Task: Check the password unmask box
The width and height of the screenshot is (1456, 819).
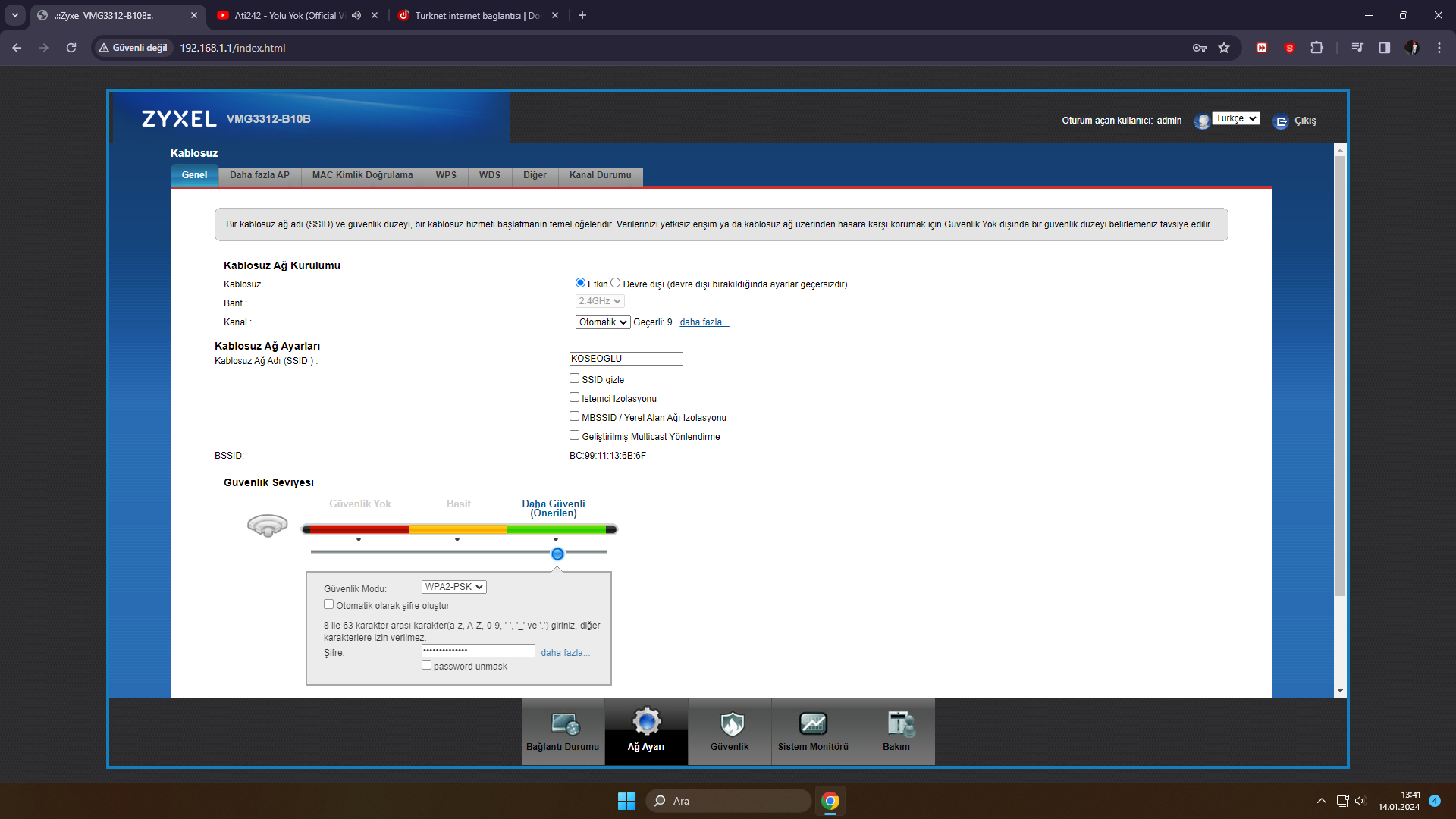Action: coord(426,665)
